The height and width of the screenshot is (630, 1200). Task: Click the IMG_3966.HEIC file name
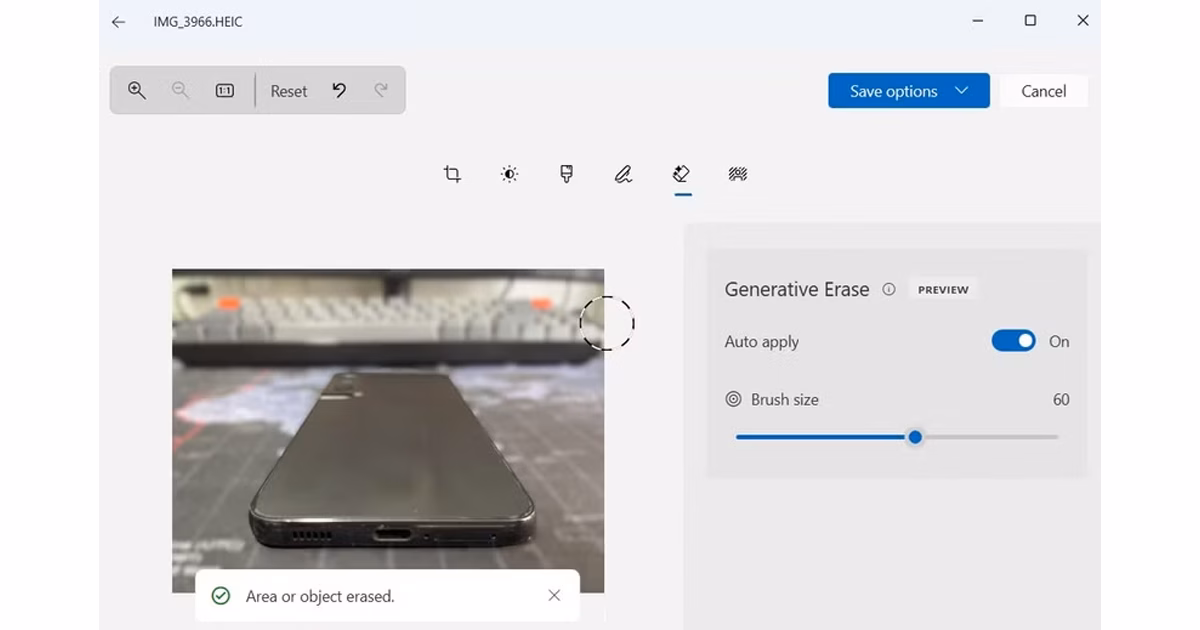(198, 21)
